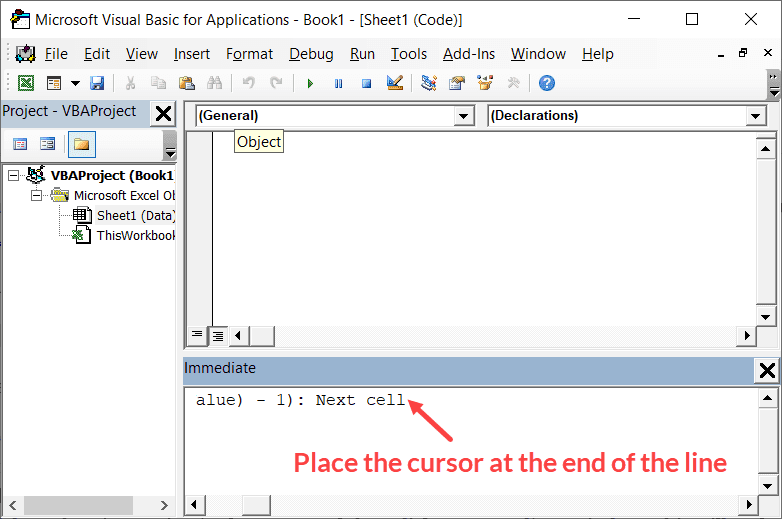Screen dimensions: 782x519
Task: Switch to Procedure View button
Action: tap(197, 336)
